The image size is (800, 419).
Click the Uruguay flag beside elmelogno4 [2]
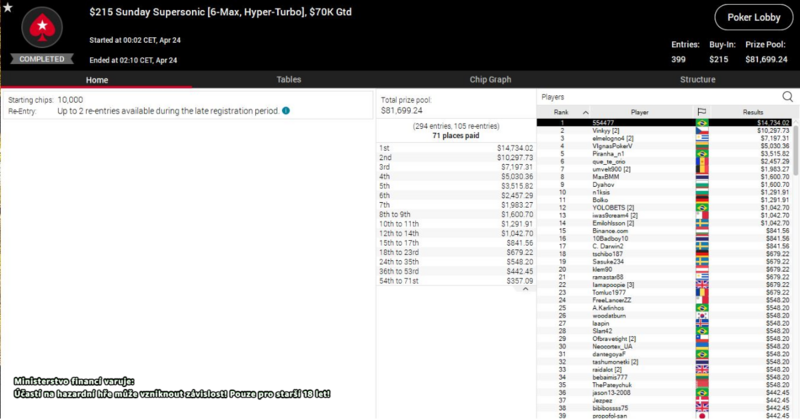click(x=702, y=138)
